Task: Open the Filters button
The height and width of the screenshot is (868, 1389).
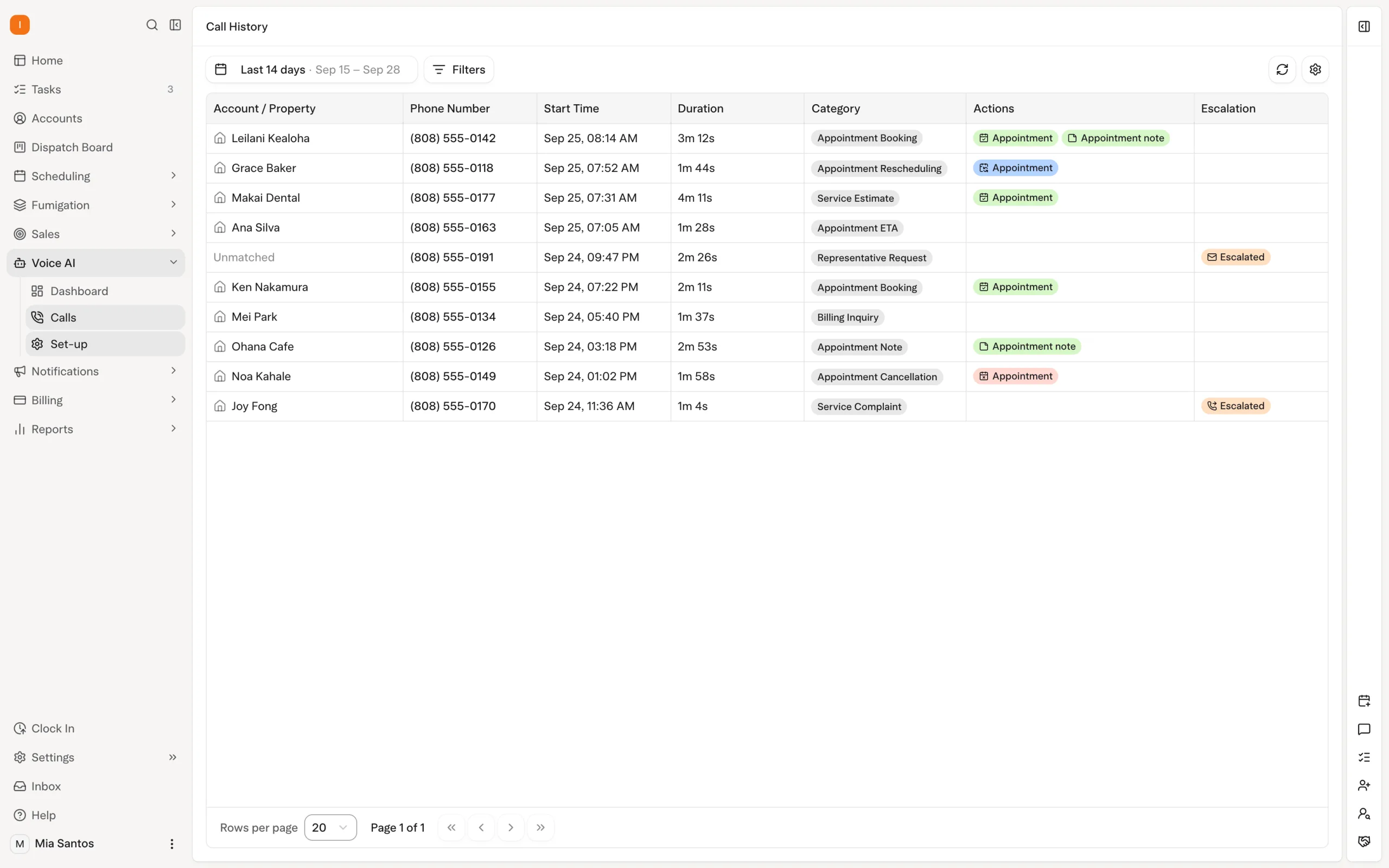Action: coord(458,69)
